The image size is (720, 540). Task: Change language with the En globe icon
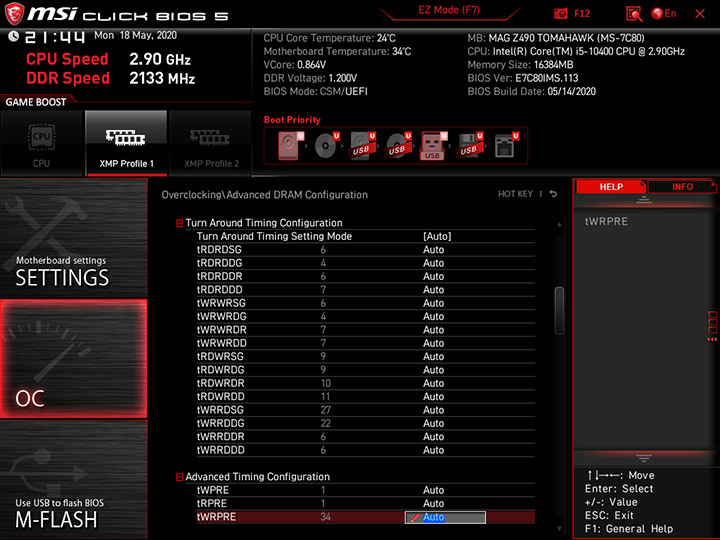[664, 13]
